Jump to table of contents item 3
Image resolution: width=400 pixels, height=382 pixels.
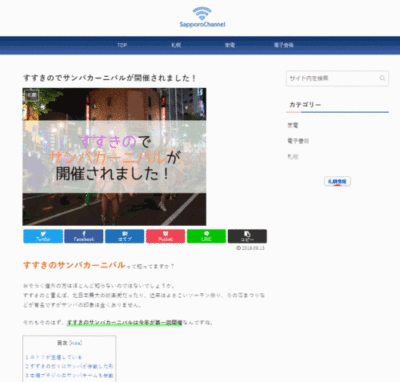coord(69,376)
